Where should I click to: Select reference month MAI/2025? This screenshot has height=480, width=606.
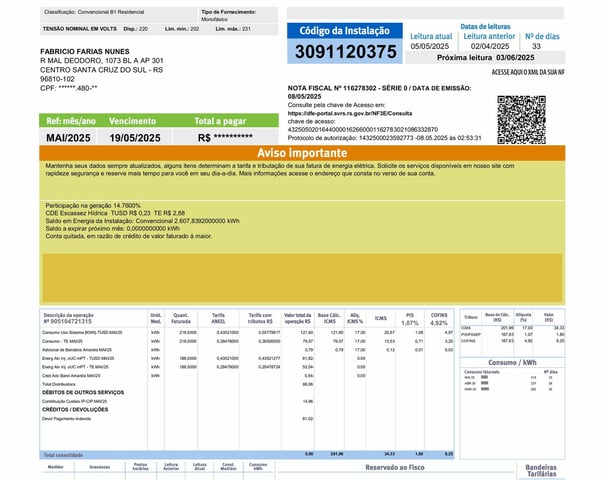[x=68, y=138]
